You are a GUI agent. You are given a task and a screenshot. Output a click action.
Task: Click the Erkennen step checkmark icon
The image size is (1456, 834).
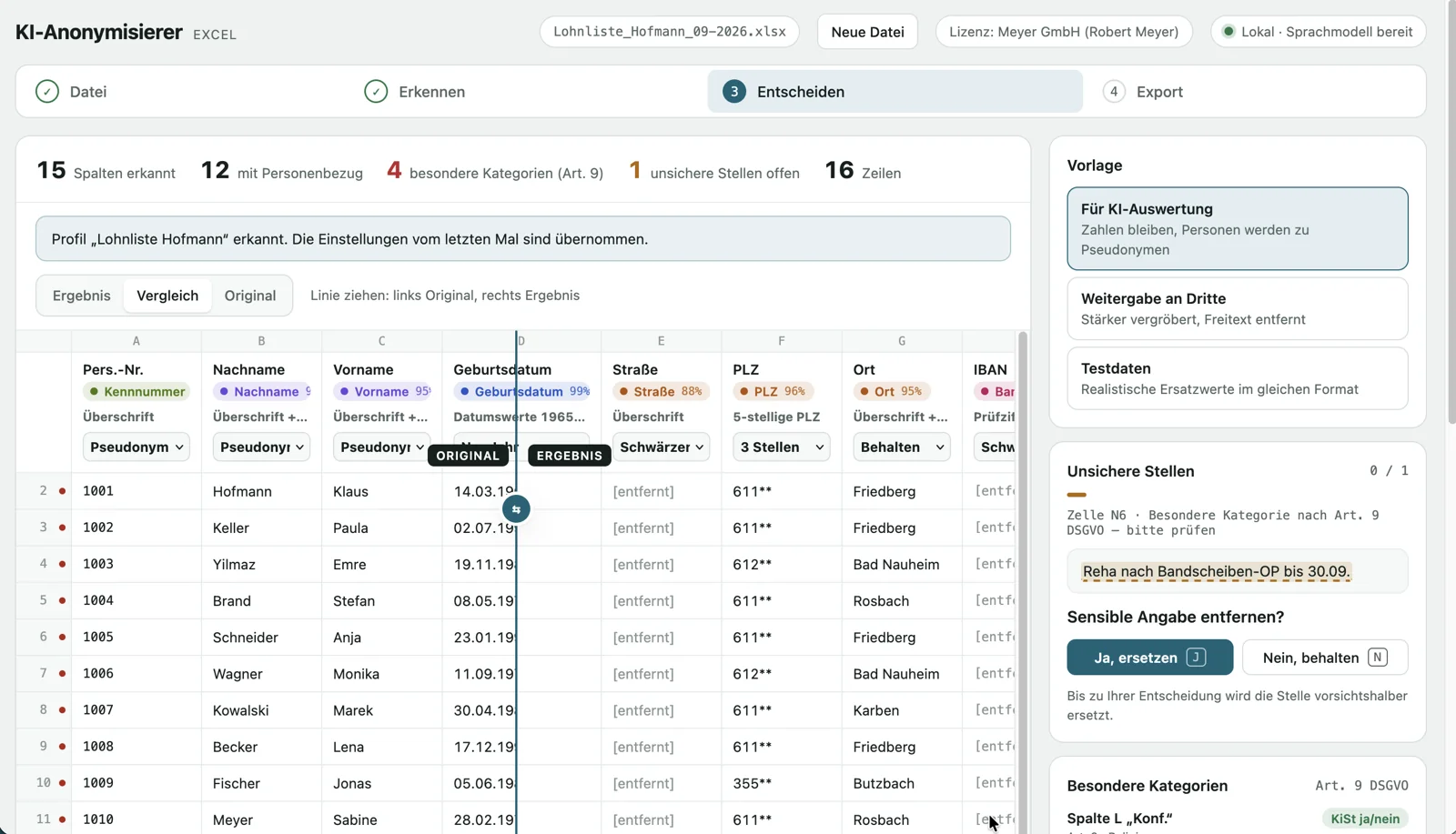pyautogui.click(x=376, y=92)
